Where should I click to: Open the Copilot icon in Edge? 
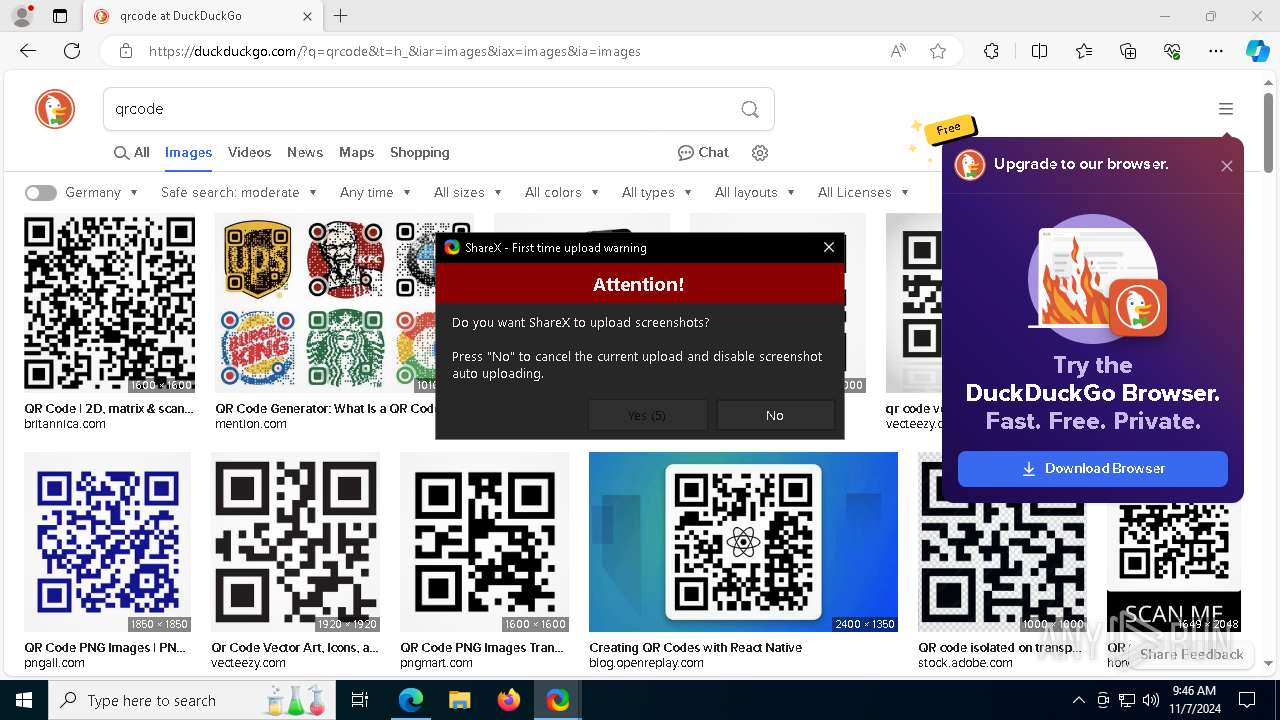pos(1257,51)
